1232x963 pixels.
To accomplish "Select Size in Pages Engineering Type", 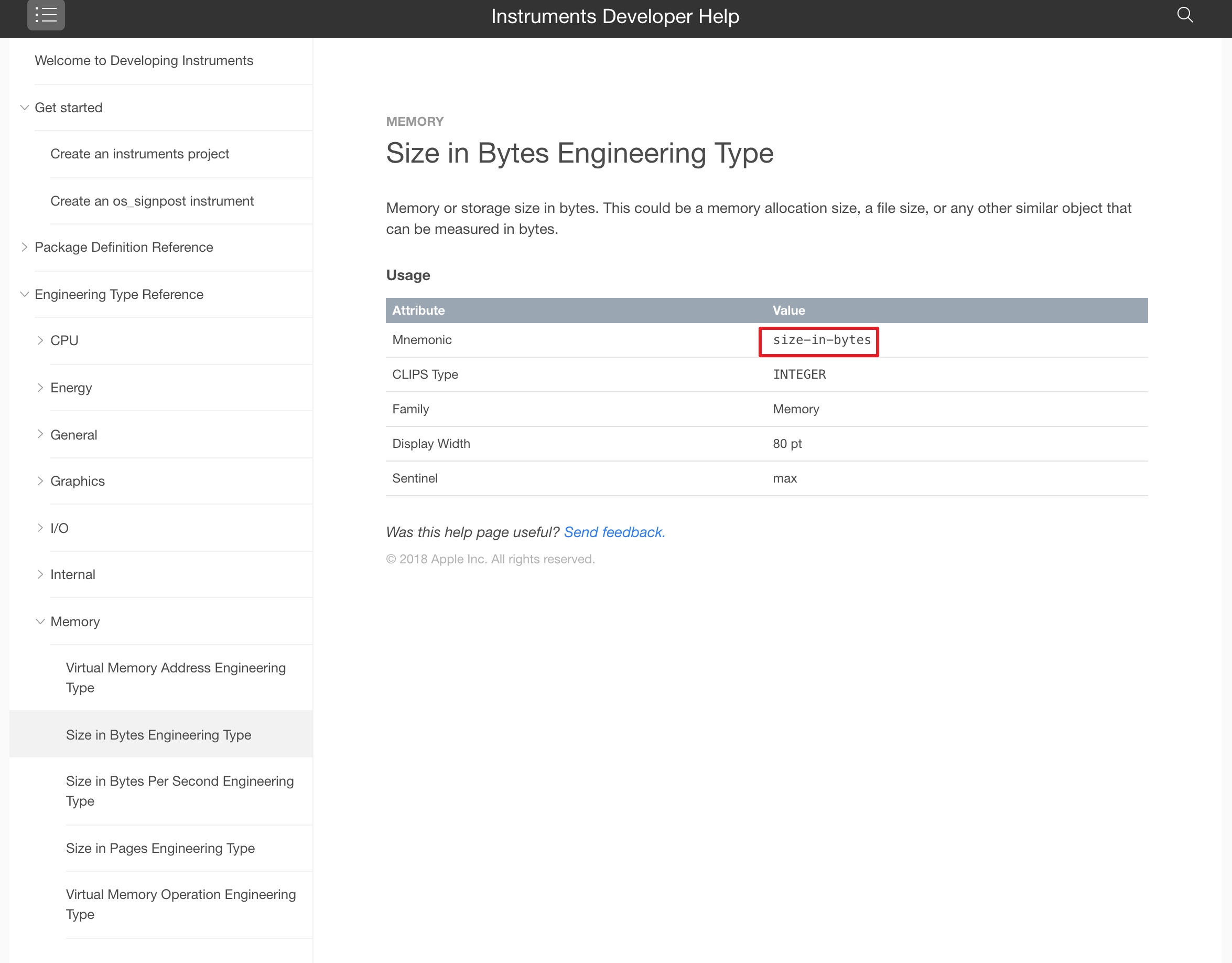I will tap(160, 848).
